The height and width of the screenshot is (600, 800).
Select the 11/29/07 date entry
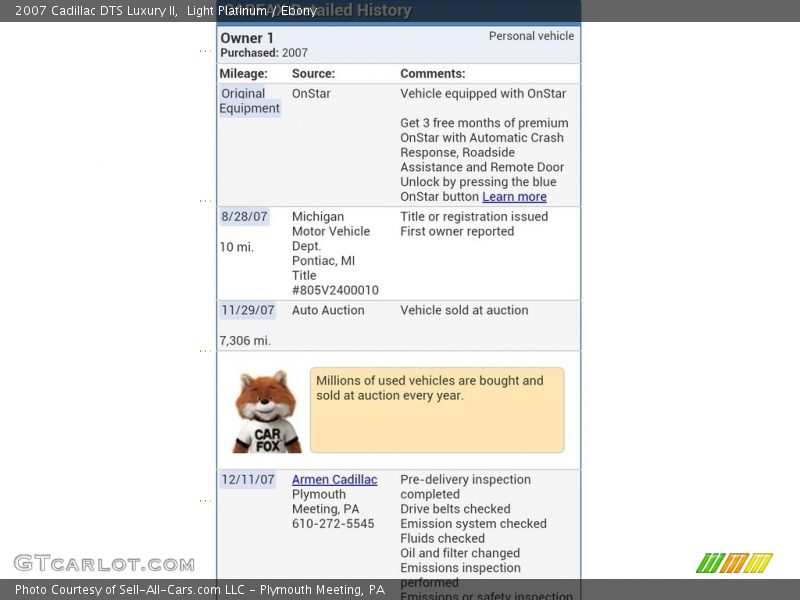[247, 310]
